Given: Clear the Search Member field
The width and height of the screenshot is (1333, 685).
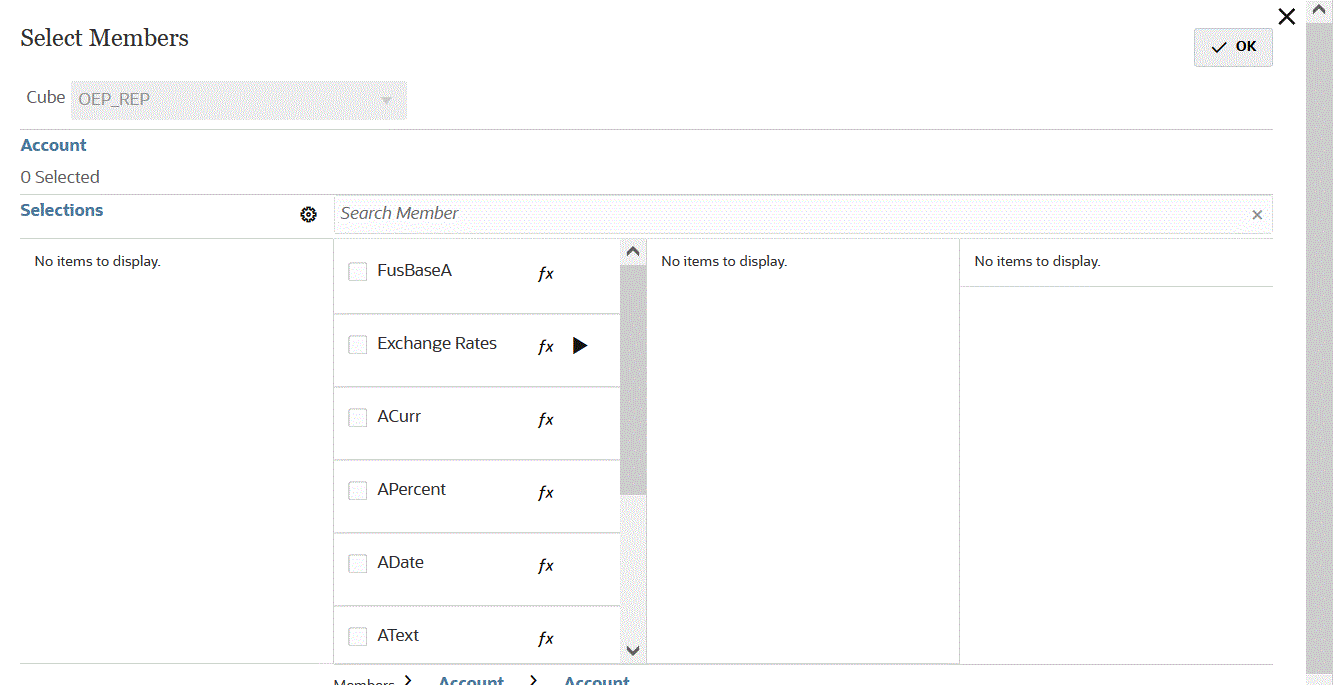Looking at the screenshot, I should pos(1257,215).
